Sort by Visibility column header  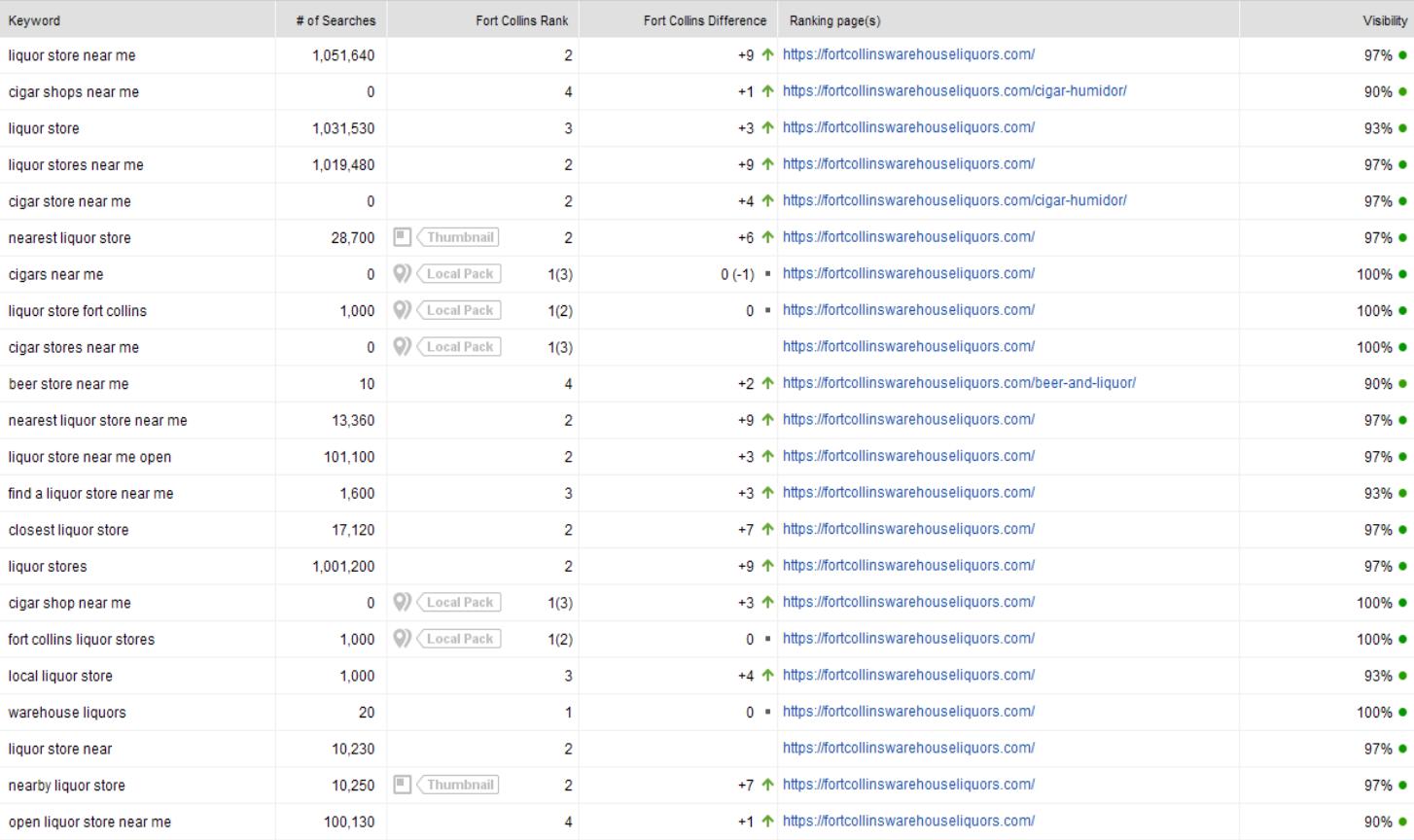click(x=1385, y=20)
